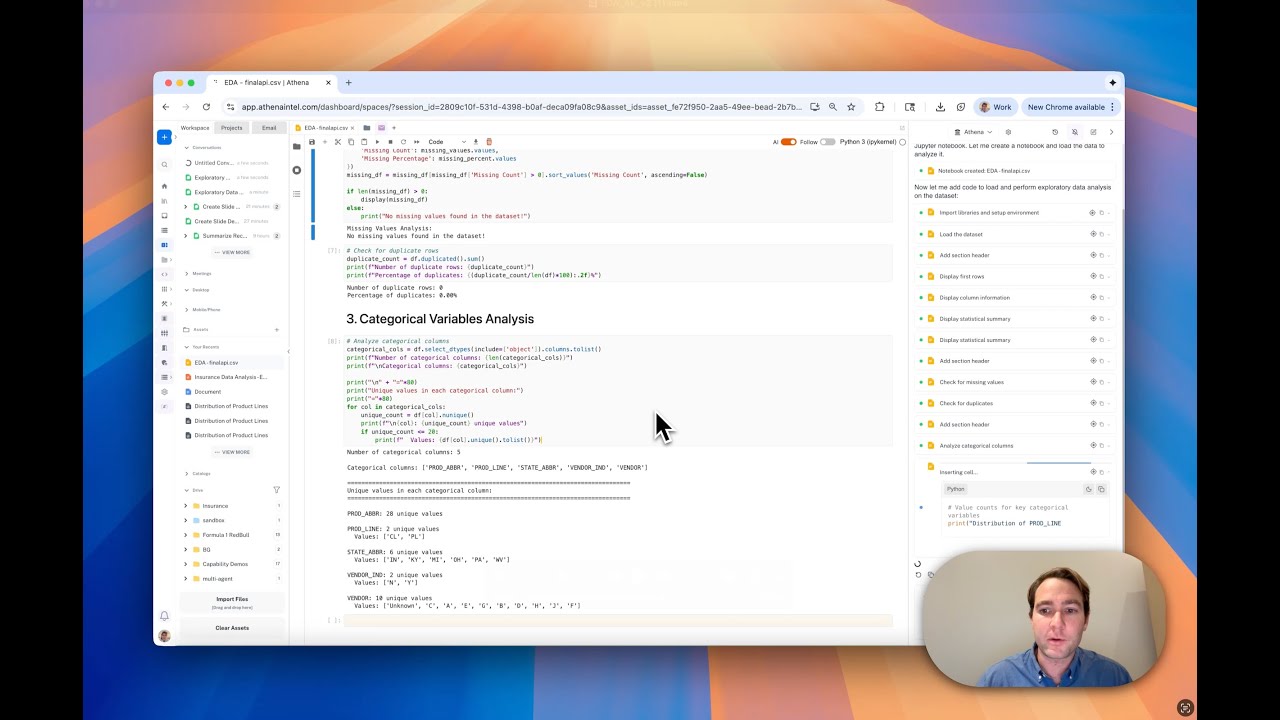
Task: Download the notebook using the toolbar download icon
Action: tap(476, 142)
